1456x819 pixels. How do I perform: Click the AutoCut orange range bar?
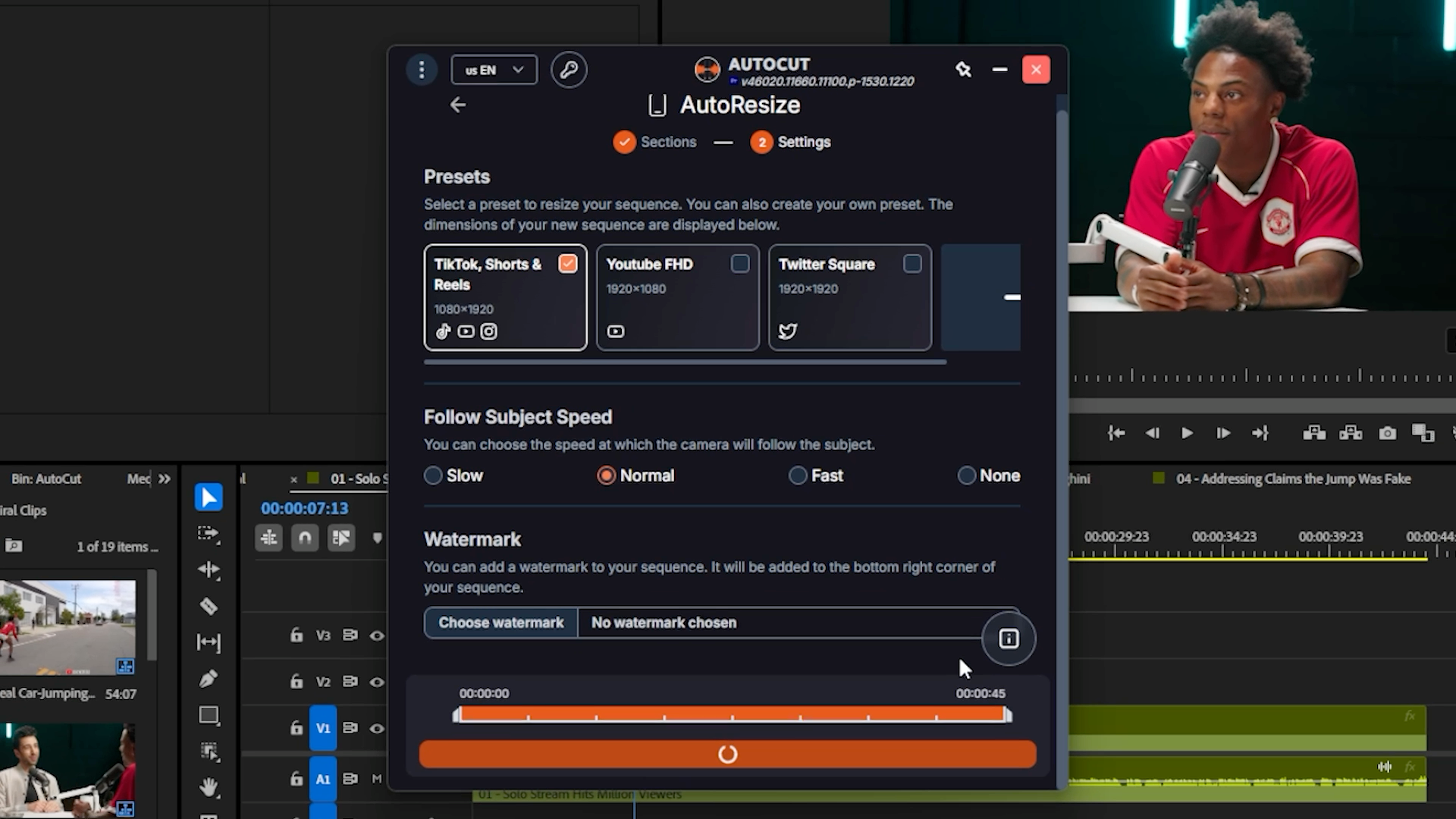733,714
